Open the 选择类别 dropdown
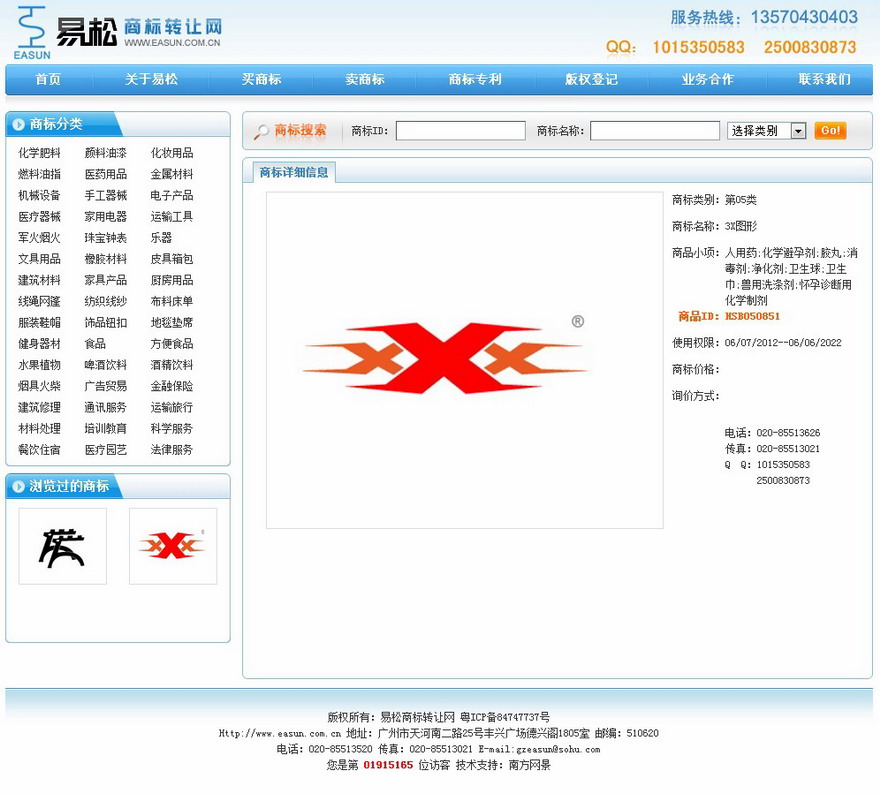 click(x=767, y=131)
